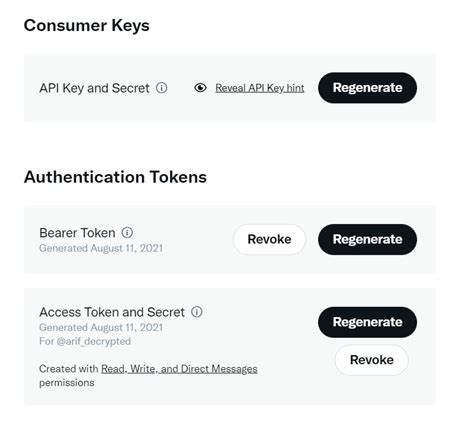Click the Authentication Tokens heading

coord(115,177)
